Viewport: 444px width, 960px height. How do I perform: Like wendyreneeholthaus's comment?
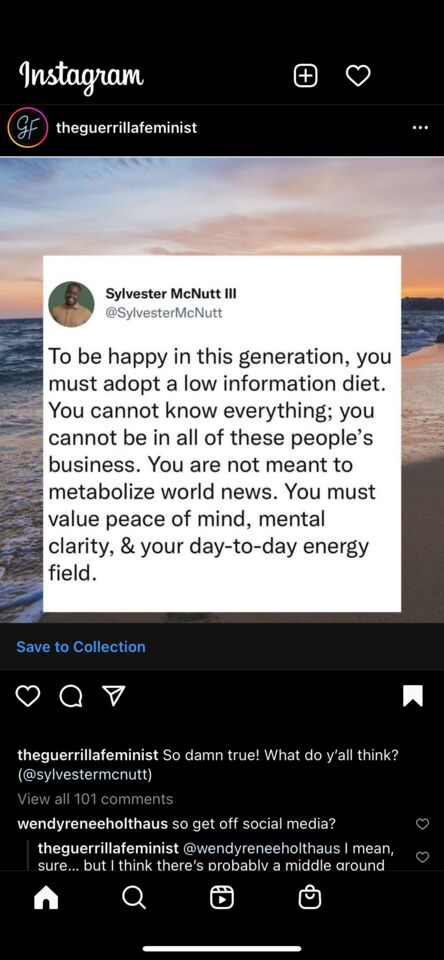click(423, 824)
